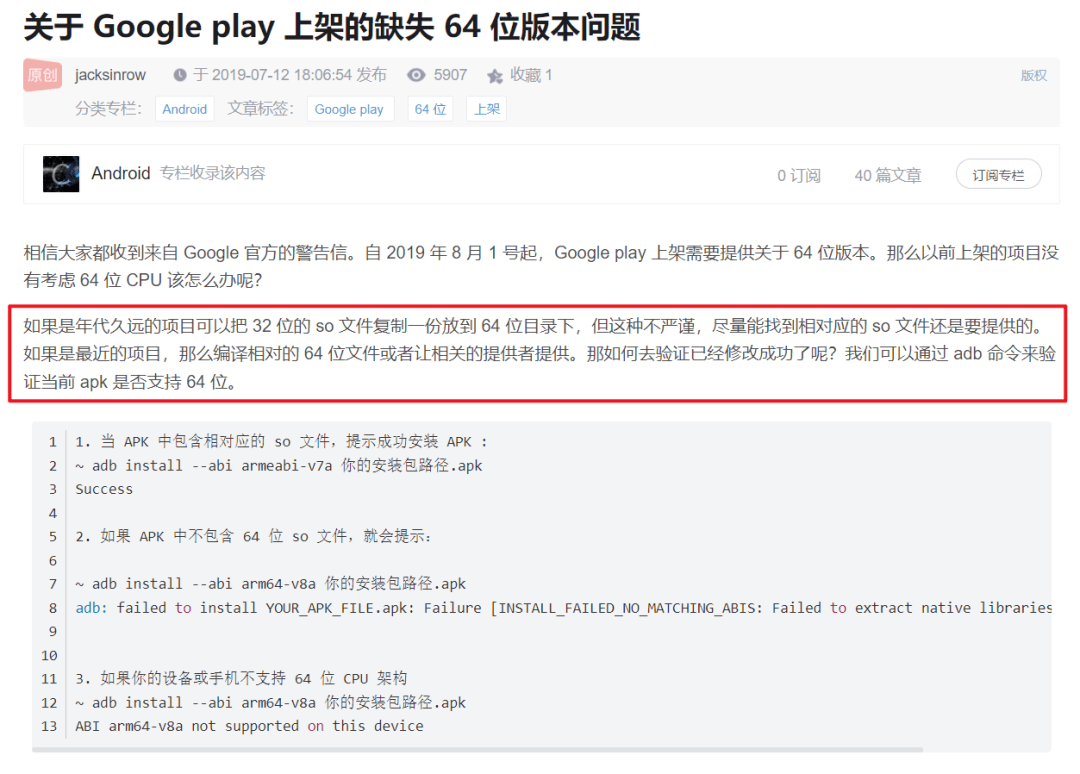The image size is (1080, 774).
Task: Click the eye view-count icon
Action: 414,74
